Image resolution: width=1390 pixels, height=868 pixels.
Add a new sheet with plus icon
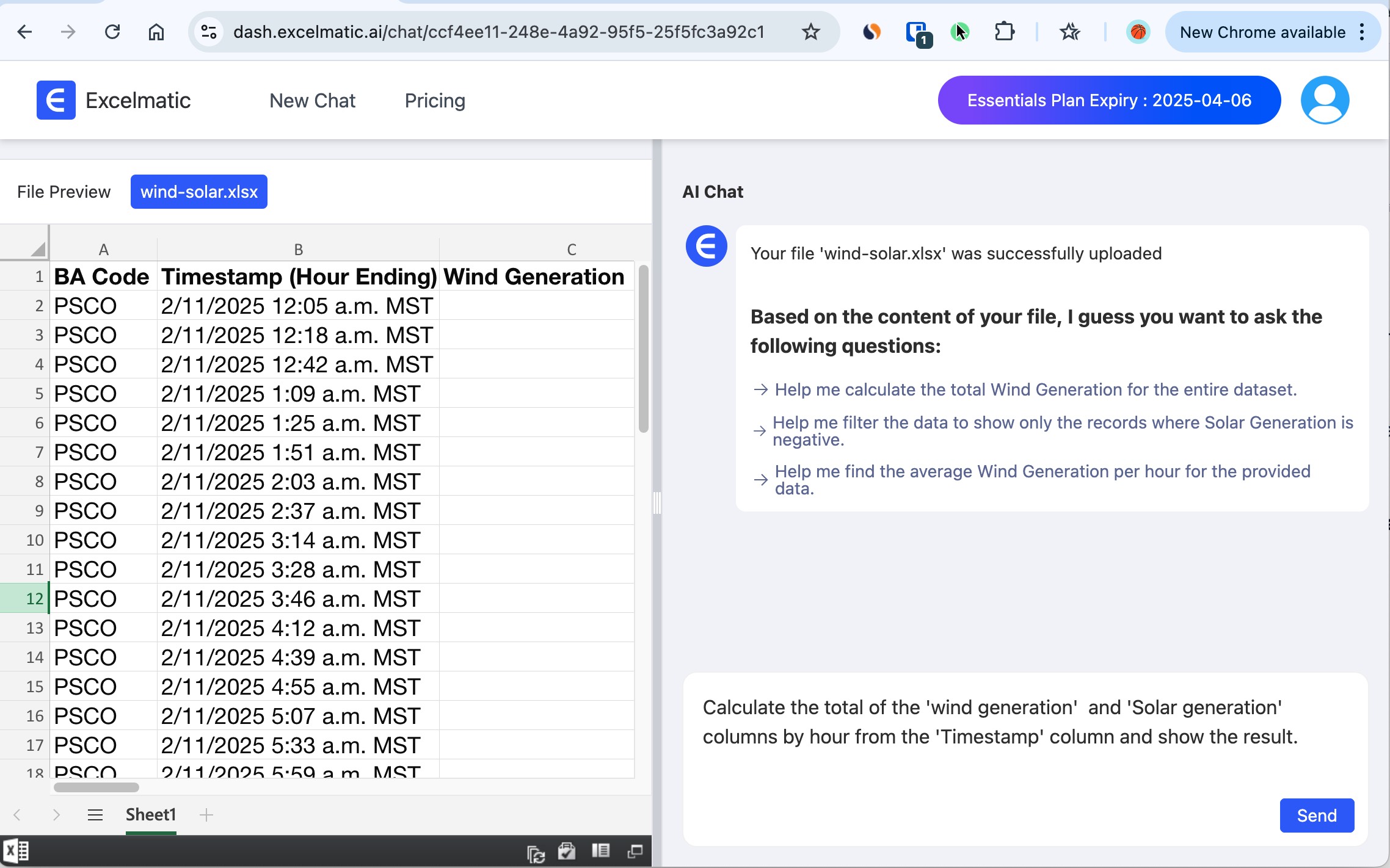point(206,815)
